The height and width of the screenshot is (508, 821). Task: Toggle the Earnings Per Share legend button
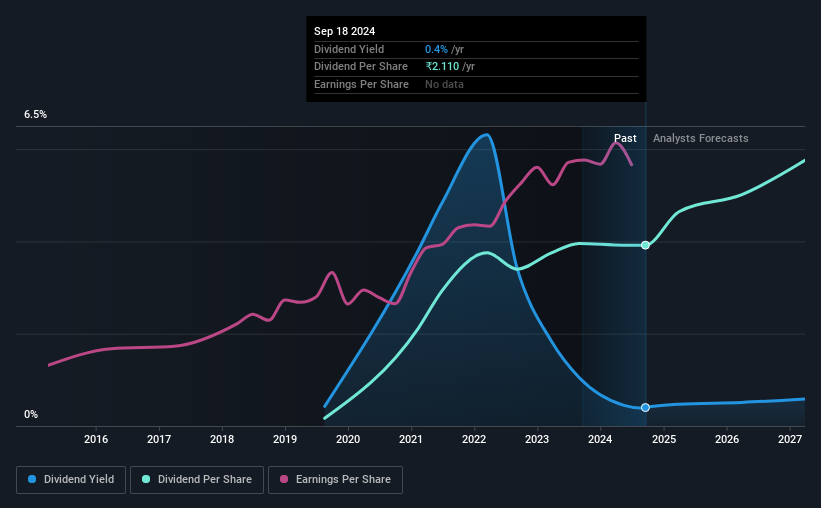(335, 480)
